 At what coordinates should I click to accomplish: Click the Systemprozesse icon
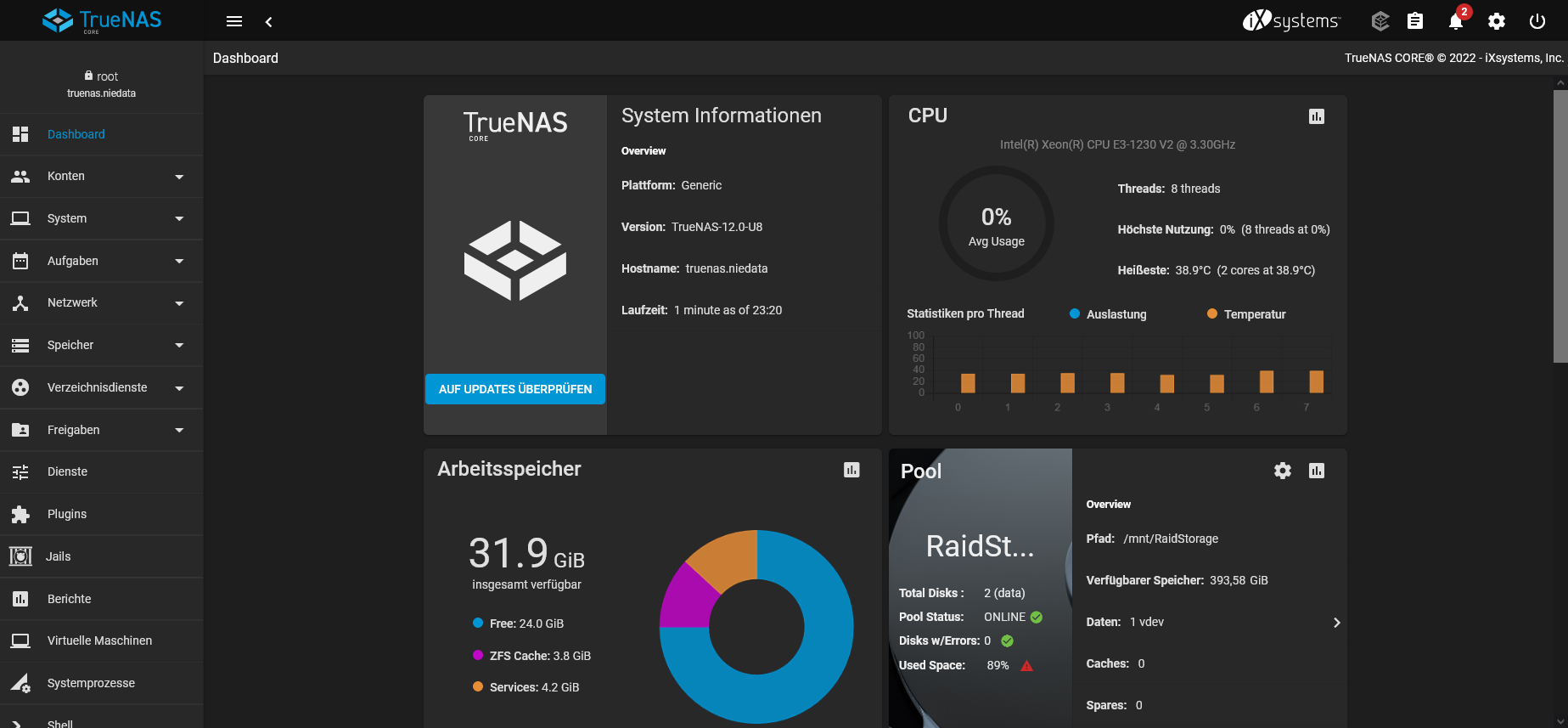(20, 683)
